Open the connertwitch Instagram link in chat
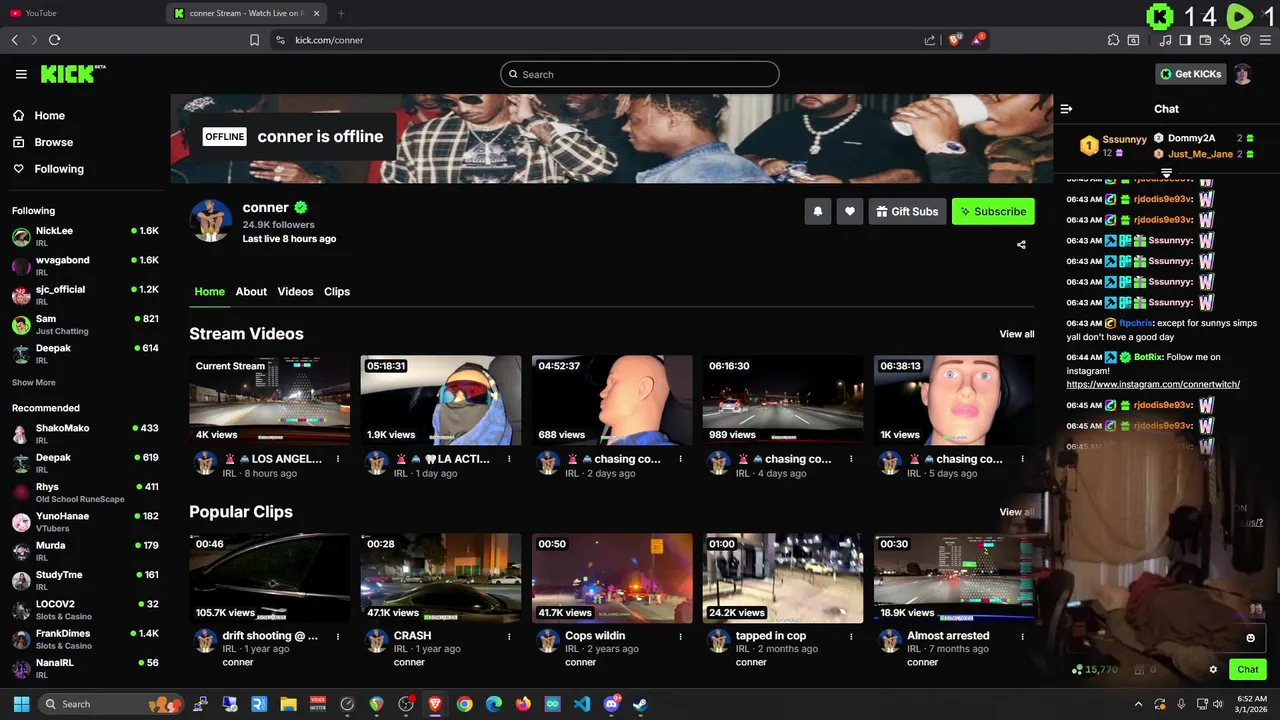1280x720 pixels. point(1153,384)
